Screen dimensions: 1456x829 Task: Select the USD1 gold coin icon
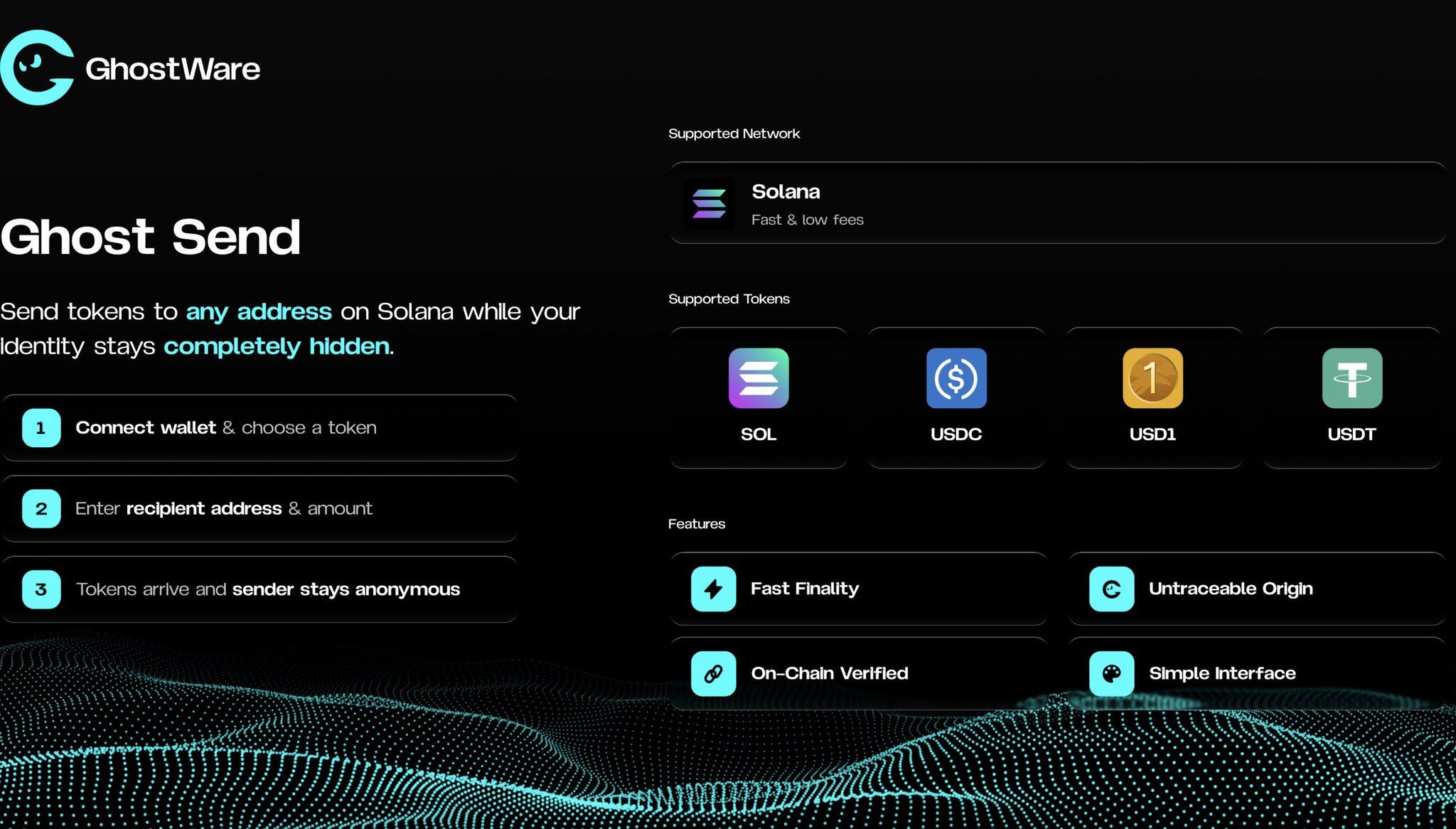coord(1152,378)
